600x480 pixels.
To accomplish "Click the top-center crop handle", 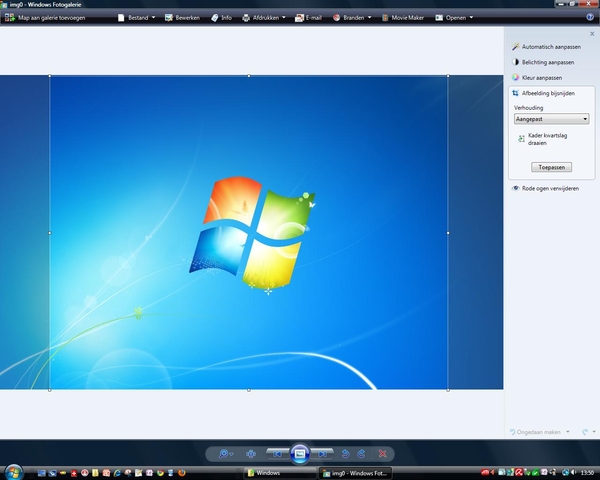I will coord(249,76).
